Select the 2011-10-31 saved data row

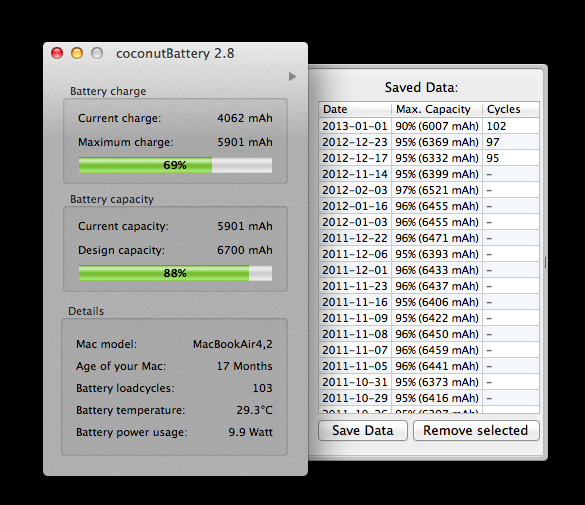point(429,382)
